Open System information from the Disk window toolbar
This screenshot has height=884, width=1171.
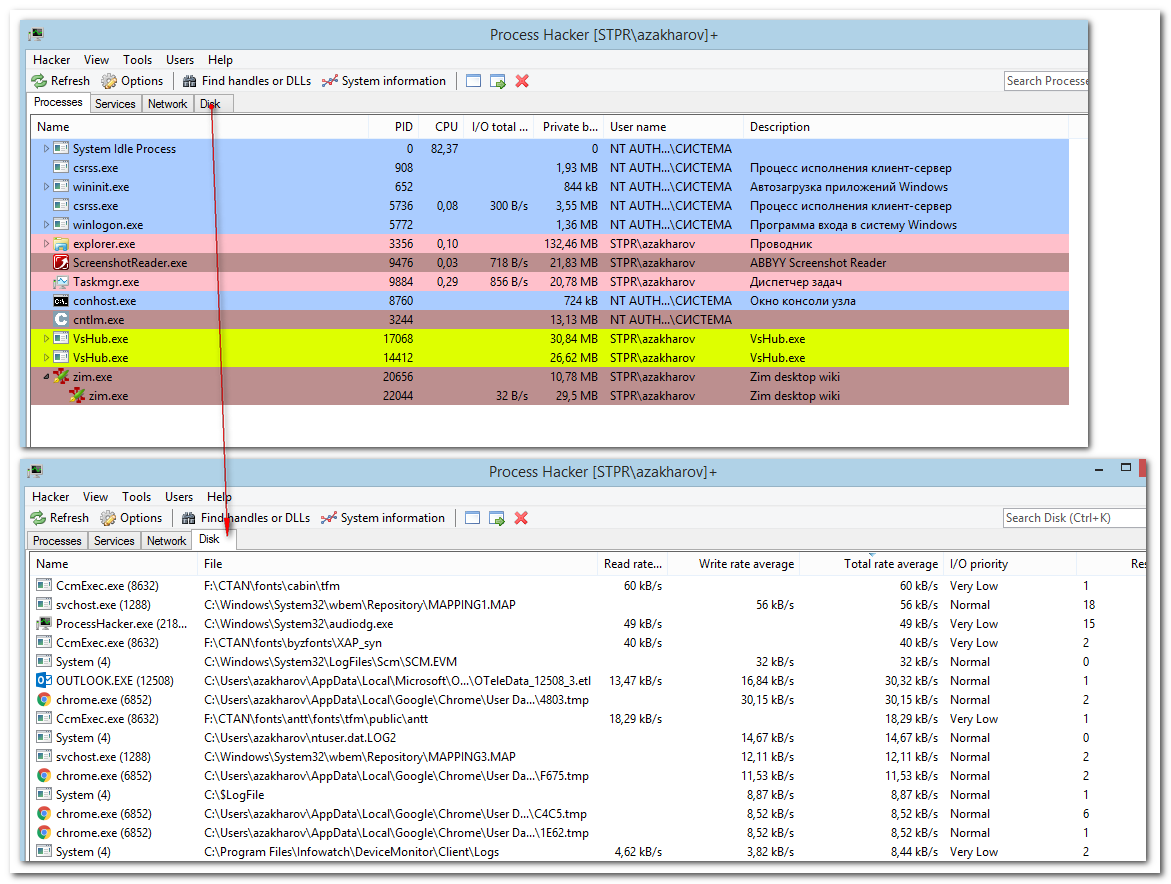point(382,518)
